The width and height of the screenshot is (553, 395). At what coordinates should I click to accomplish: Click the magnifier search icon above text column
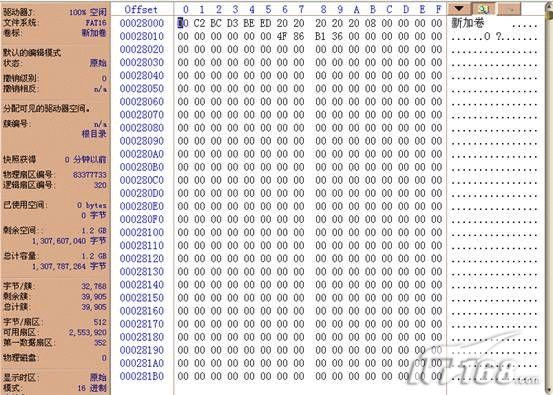point(484,8)
